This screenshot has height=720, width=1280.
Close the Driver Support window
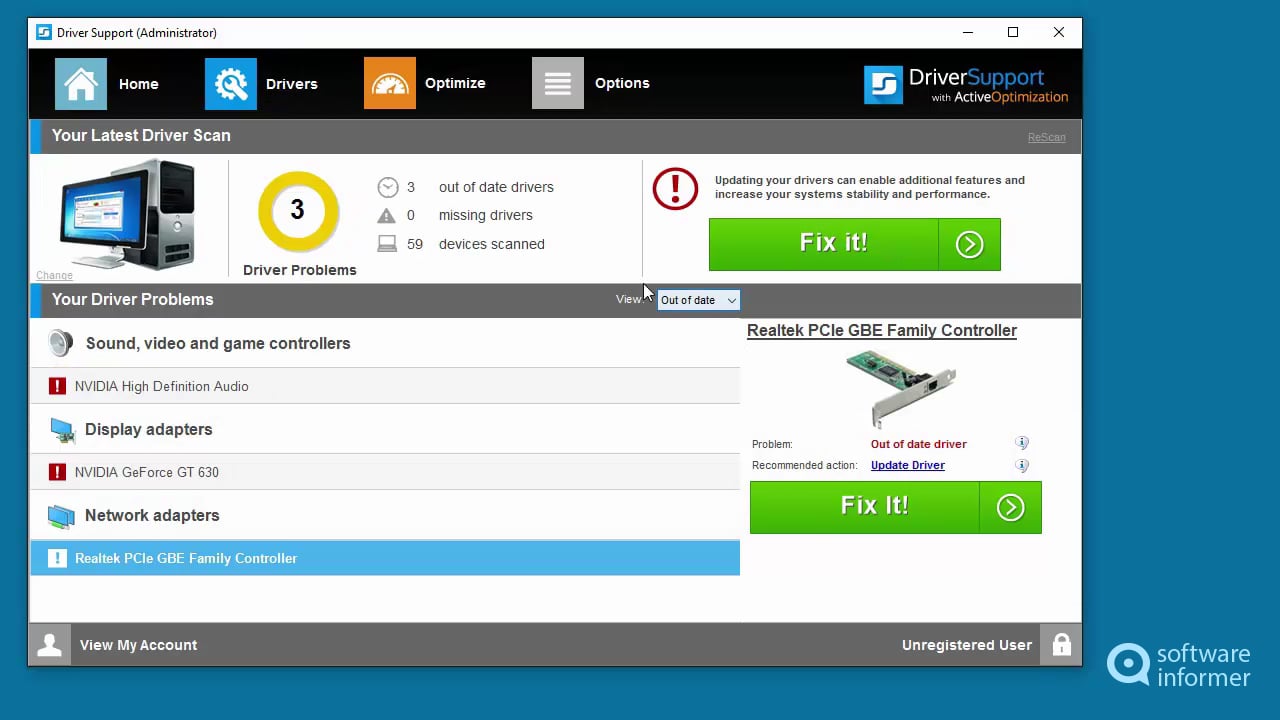[x=1059, y=32]
